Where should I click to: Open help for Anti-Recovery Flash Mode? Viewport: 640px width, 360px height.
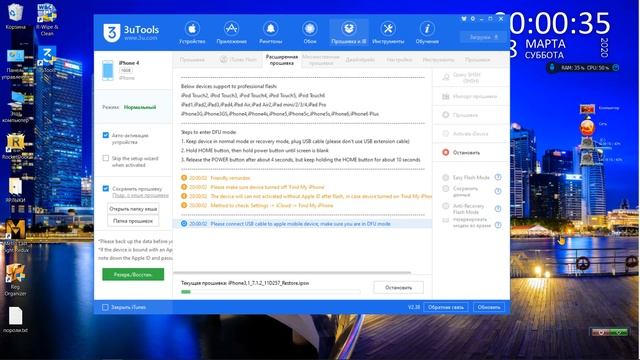pos(498,209)
